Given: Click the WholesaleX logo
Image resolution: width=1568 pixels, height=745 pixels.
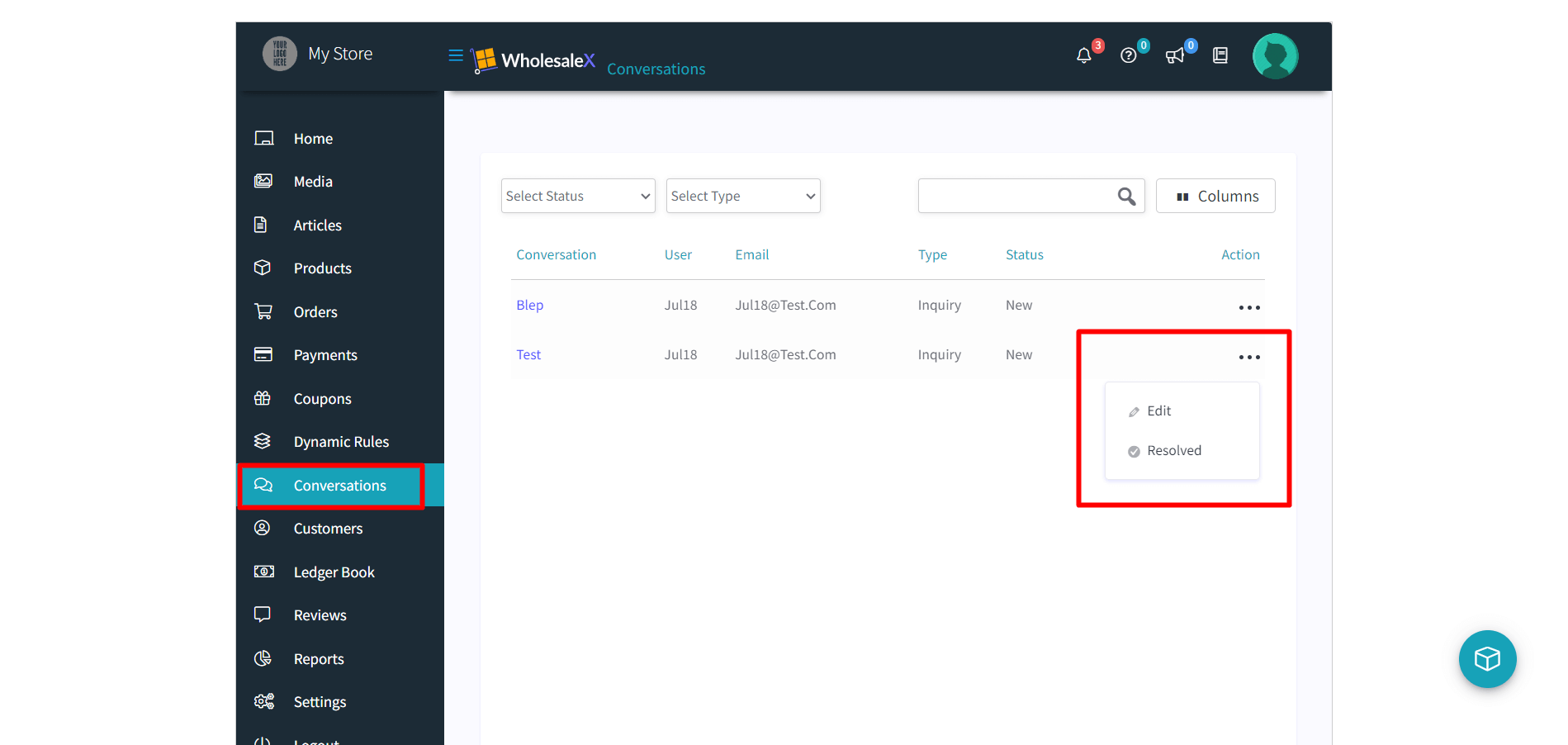Looking at the screenshot, I should coord(533,59).
